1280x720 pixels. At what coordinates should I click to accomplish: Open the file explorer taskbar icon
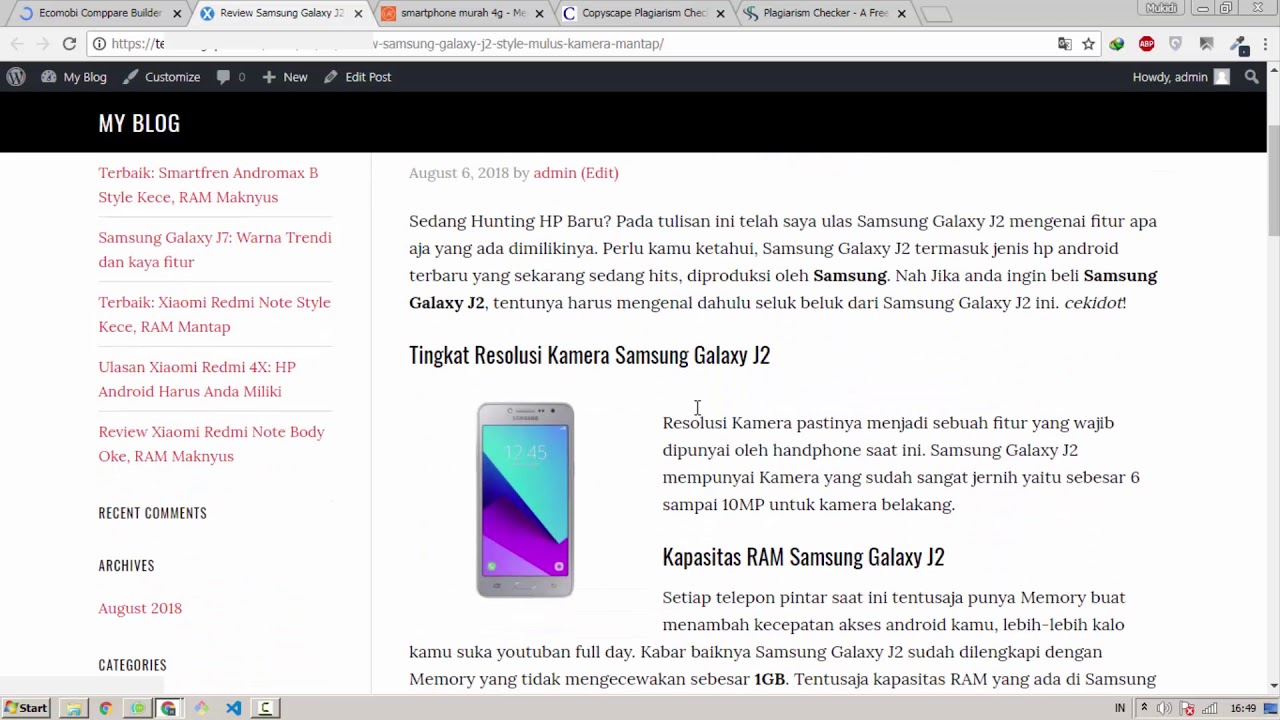click(73, 708)
